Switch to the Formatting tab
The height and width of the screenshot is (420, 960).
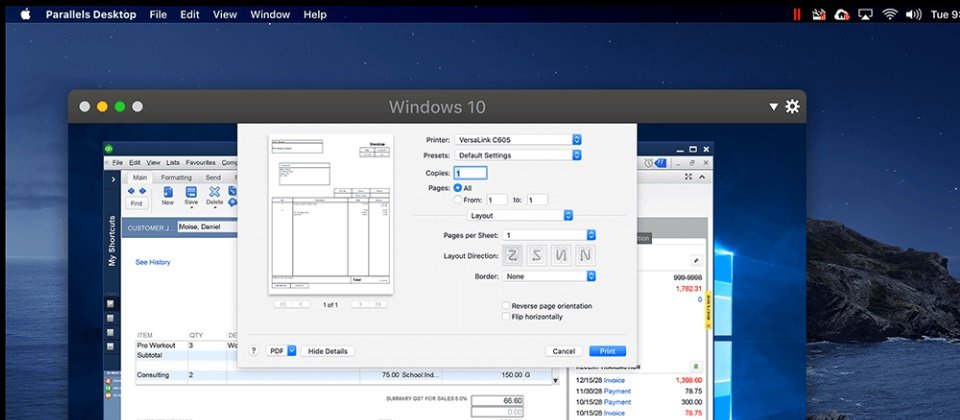point(176,178)
